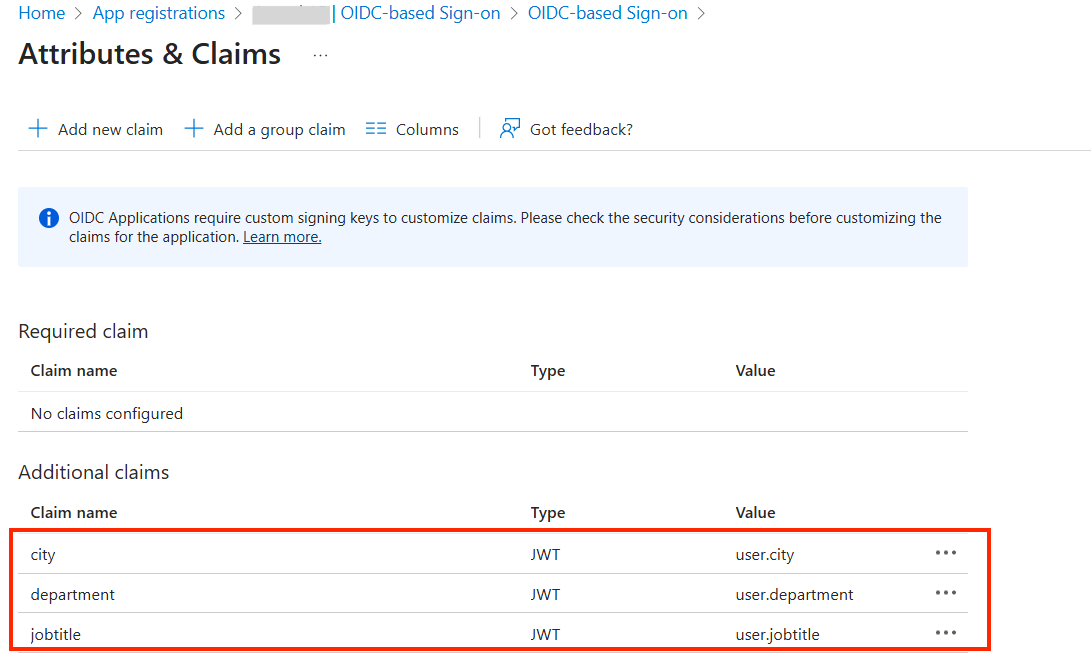The image size is (1091, 662).
Task: Click Claim name header under Additional claims
Action: [74, 512]
